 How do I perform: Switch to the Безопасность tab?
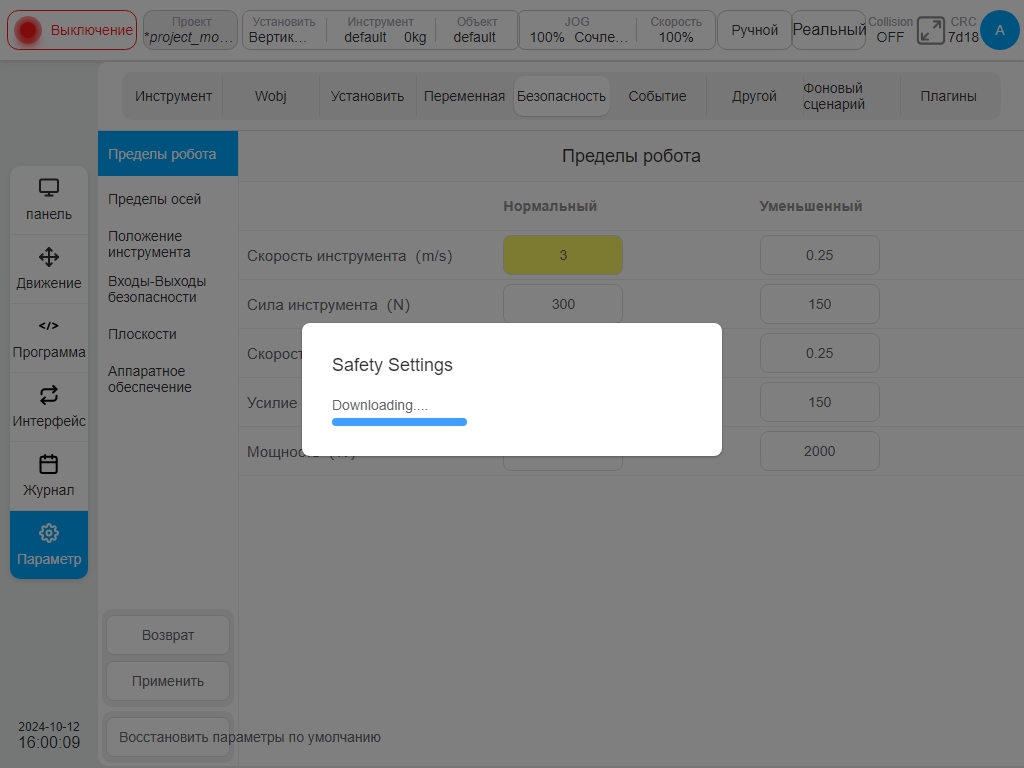tap(562, 96)
